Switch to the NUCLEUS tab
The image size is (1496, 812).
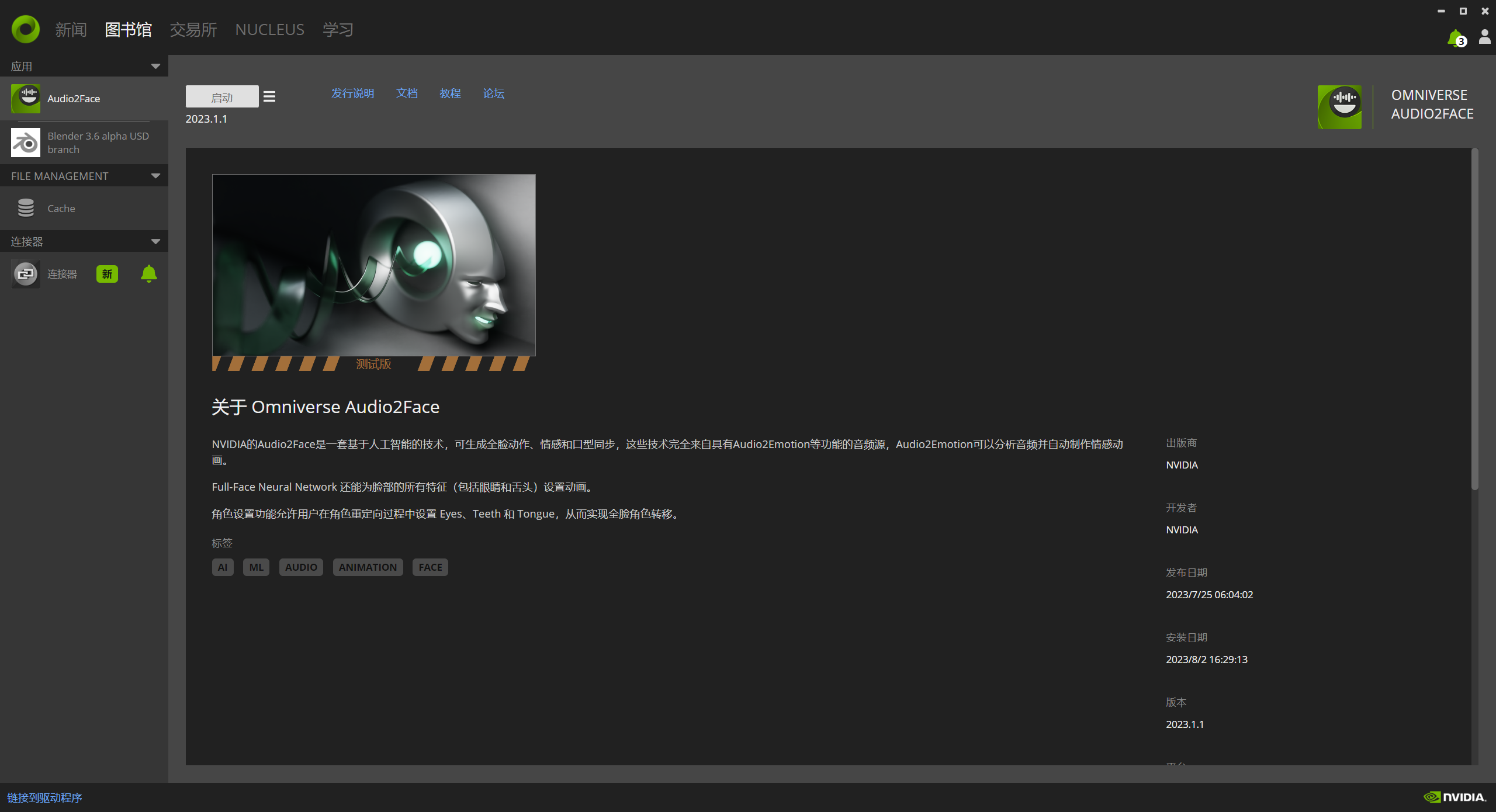pos(269,29)
